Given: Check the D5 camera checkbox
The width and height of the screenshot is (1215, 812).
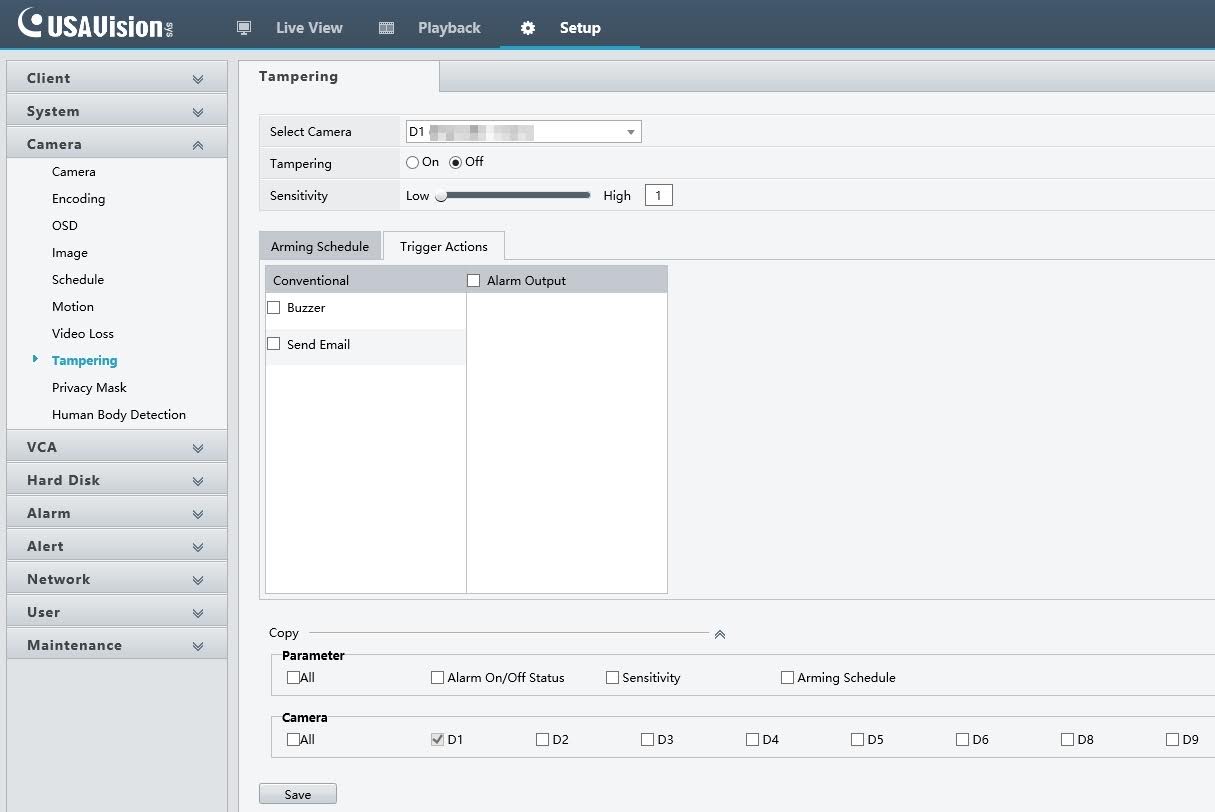Looking at the screenshot, I should click(x=857, y=740).
